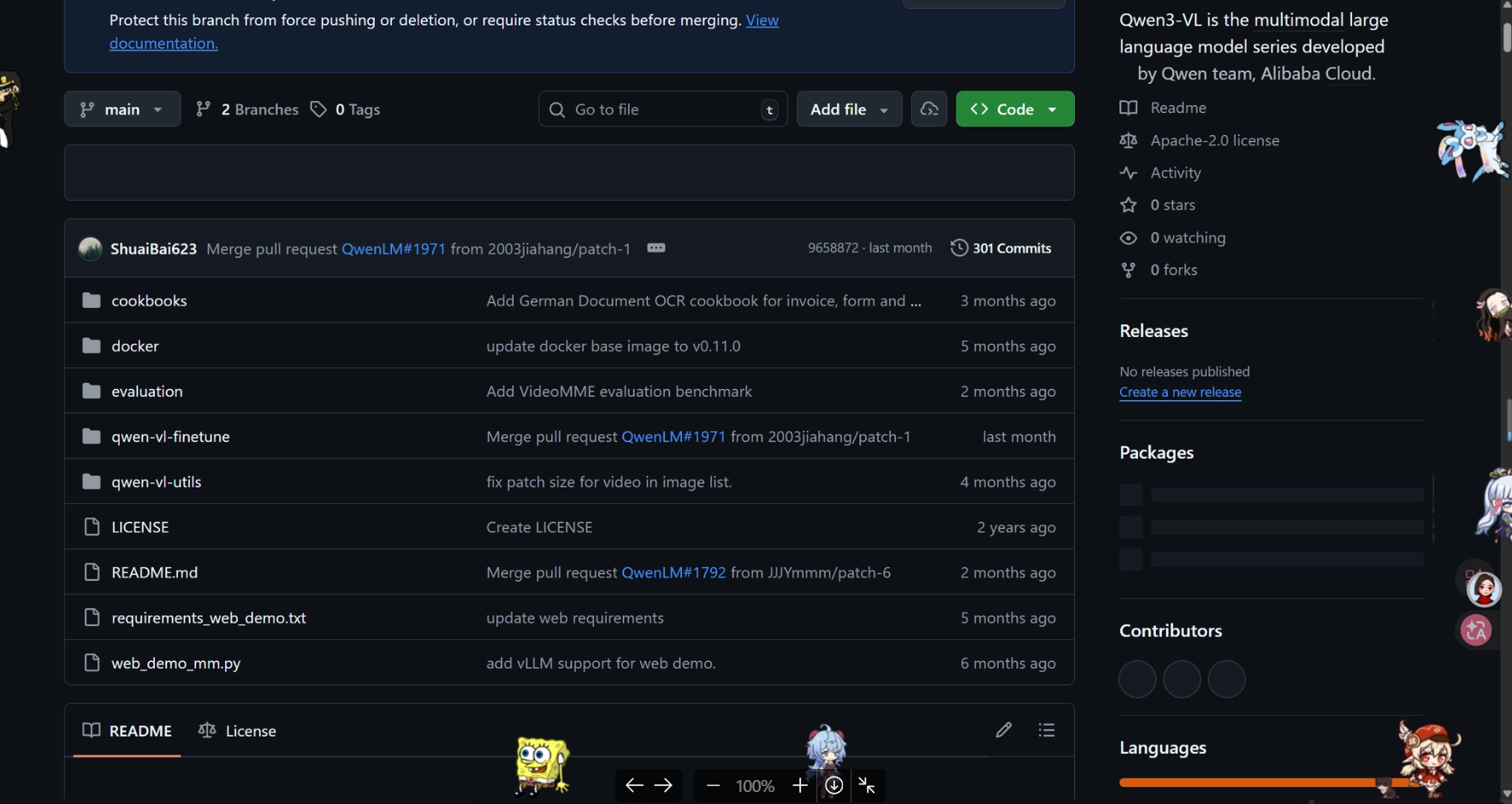Open the Apache-2.0 license link
1512x804 pixels.
pos(1200,140)
